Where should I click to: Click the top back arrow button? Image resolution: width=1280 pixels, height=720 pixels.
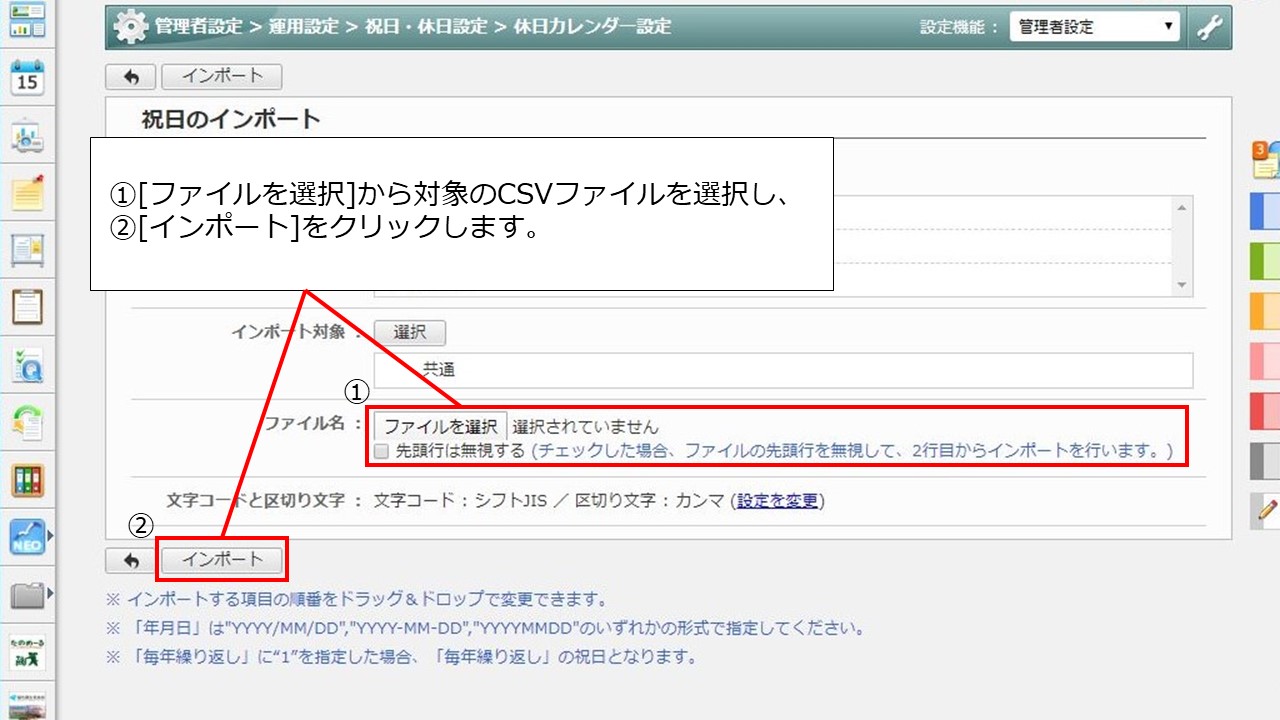pos(131,77)
